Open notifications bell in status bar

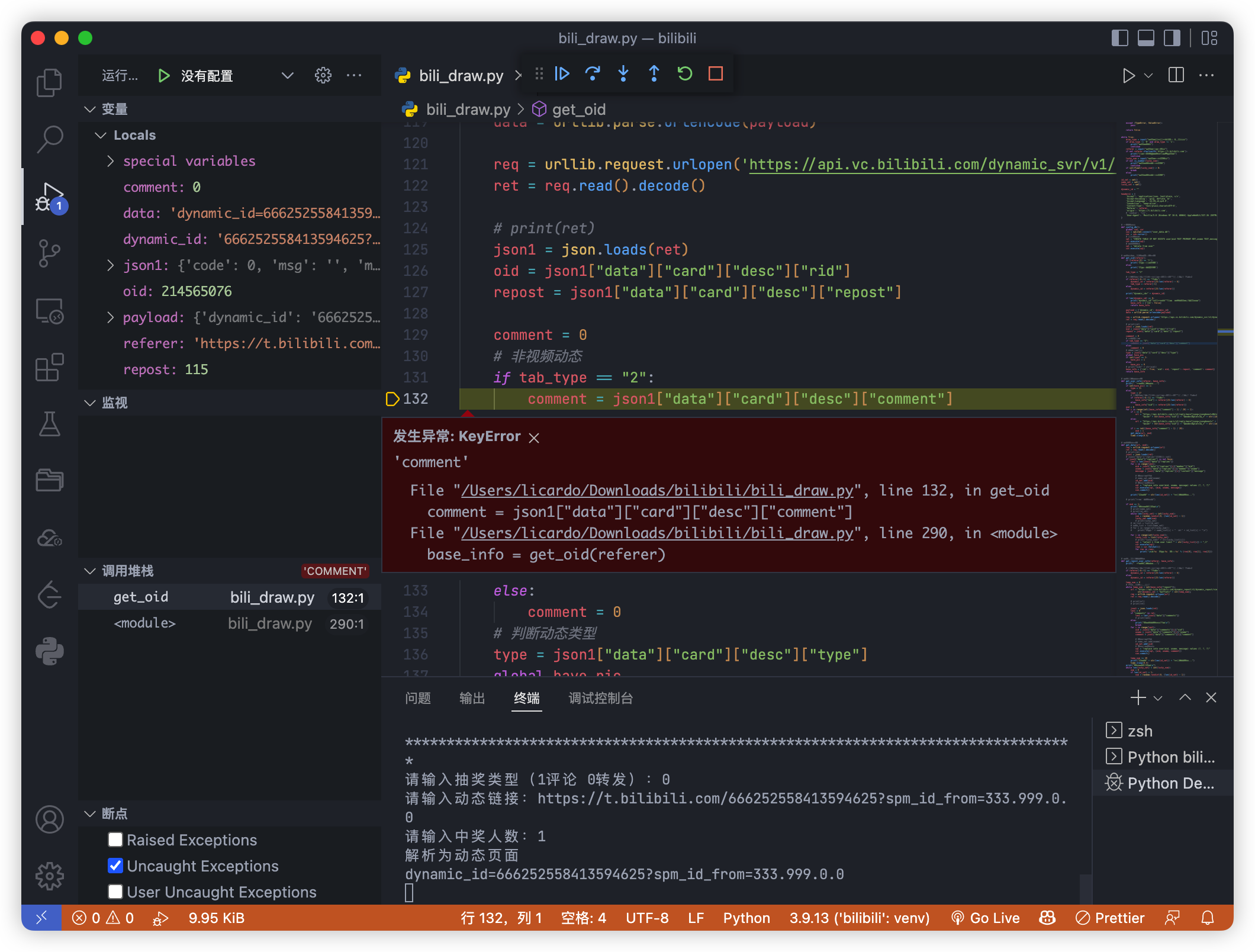1208,918
